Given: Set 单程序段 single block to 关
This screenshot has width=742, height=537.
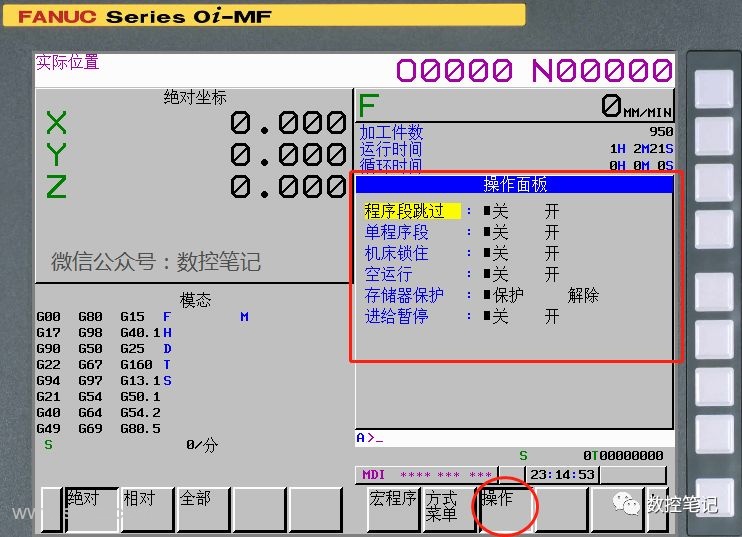Looking at the screenshot, I should coord(496,232).
